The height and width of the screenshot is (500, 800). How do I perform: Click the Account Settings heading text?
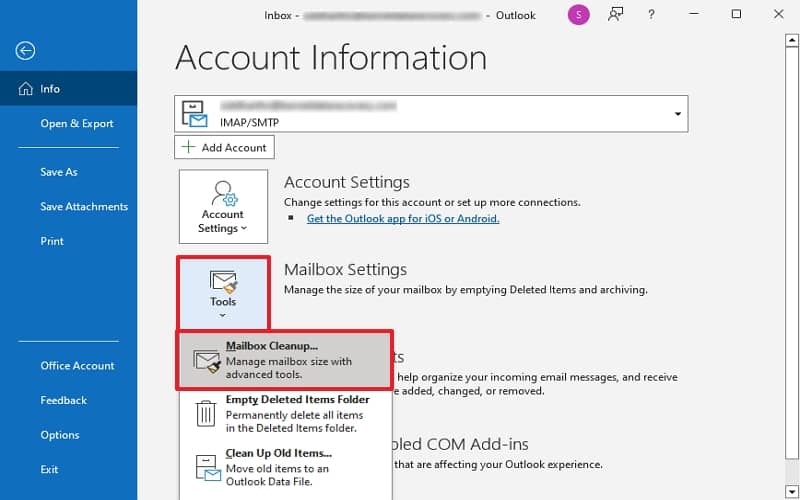[347, 182]
